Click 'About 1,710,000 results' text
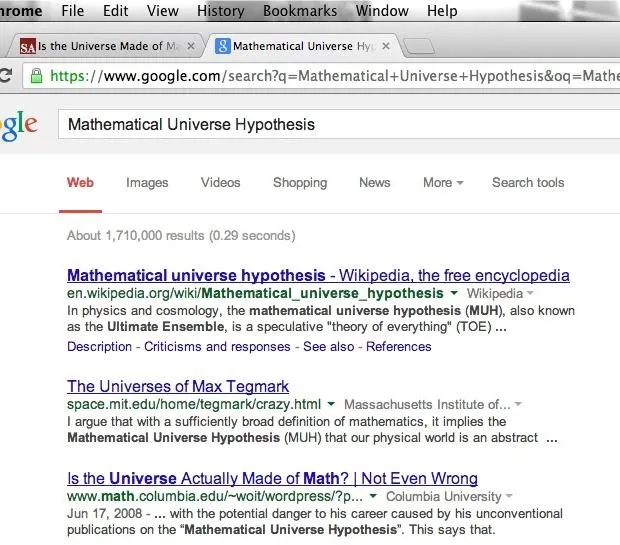This screenshot has height=545, width=620. click(136, 235)
